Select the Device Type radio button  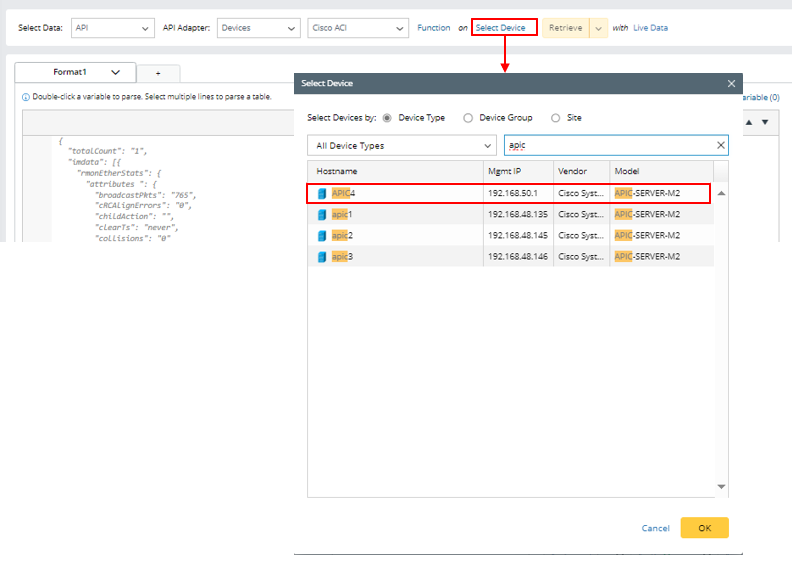click(x=387, y=118)
